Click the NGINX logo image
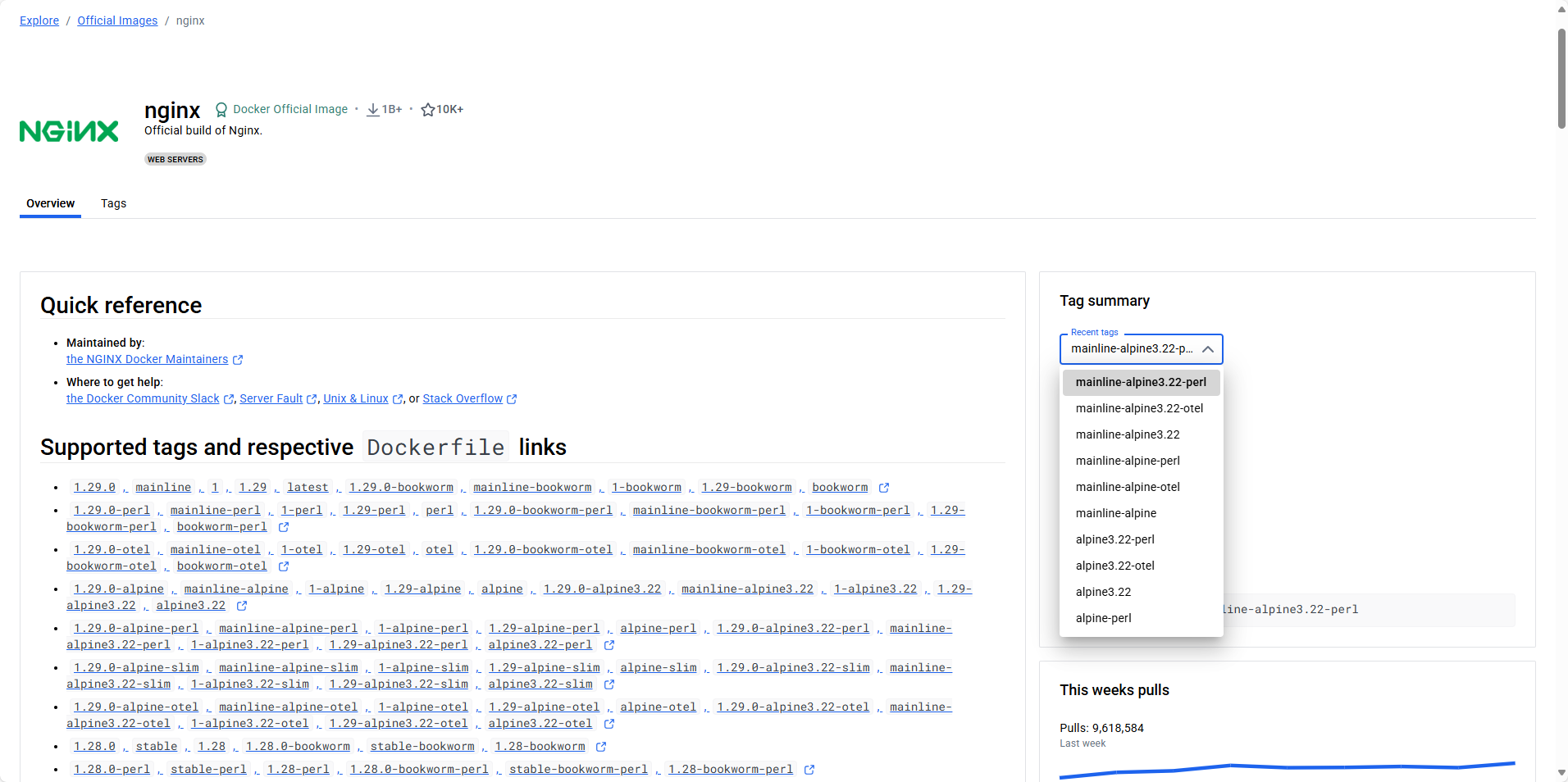The width and height of the screenshot is (1568, 782). tap(69, 131)
